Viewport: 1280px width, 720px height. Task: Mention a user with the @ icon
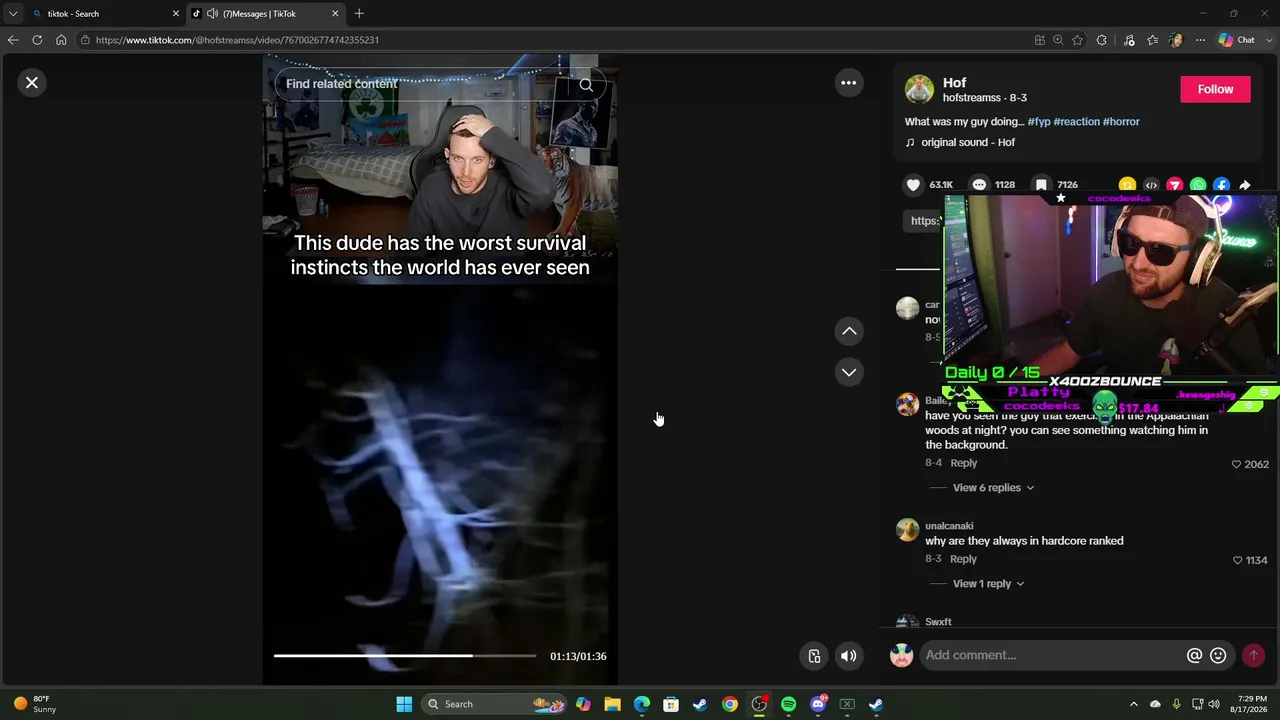pos(1194,655)
